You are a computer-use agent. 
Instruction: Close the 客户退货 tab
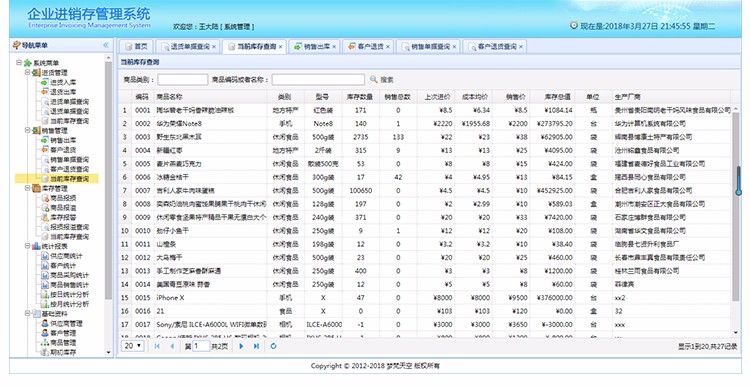388,47
